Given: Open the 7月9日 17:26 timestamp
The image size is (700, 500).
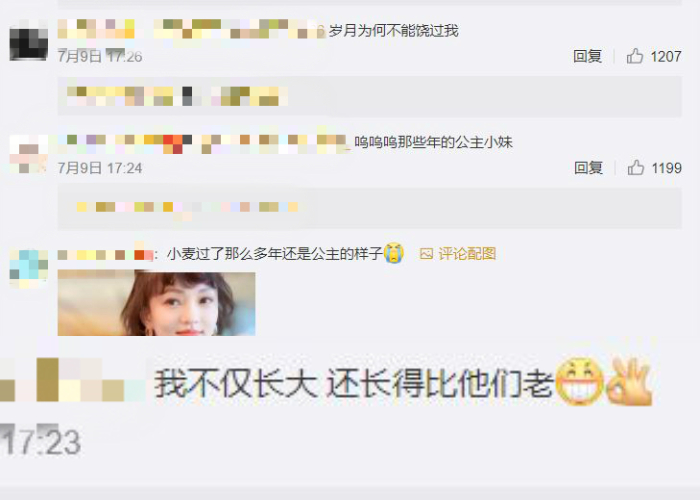Looking at the screenshot, I should 100,56.
